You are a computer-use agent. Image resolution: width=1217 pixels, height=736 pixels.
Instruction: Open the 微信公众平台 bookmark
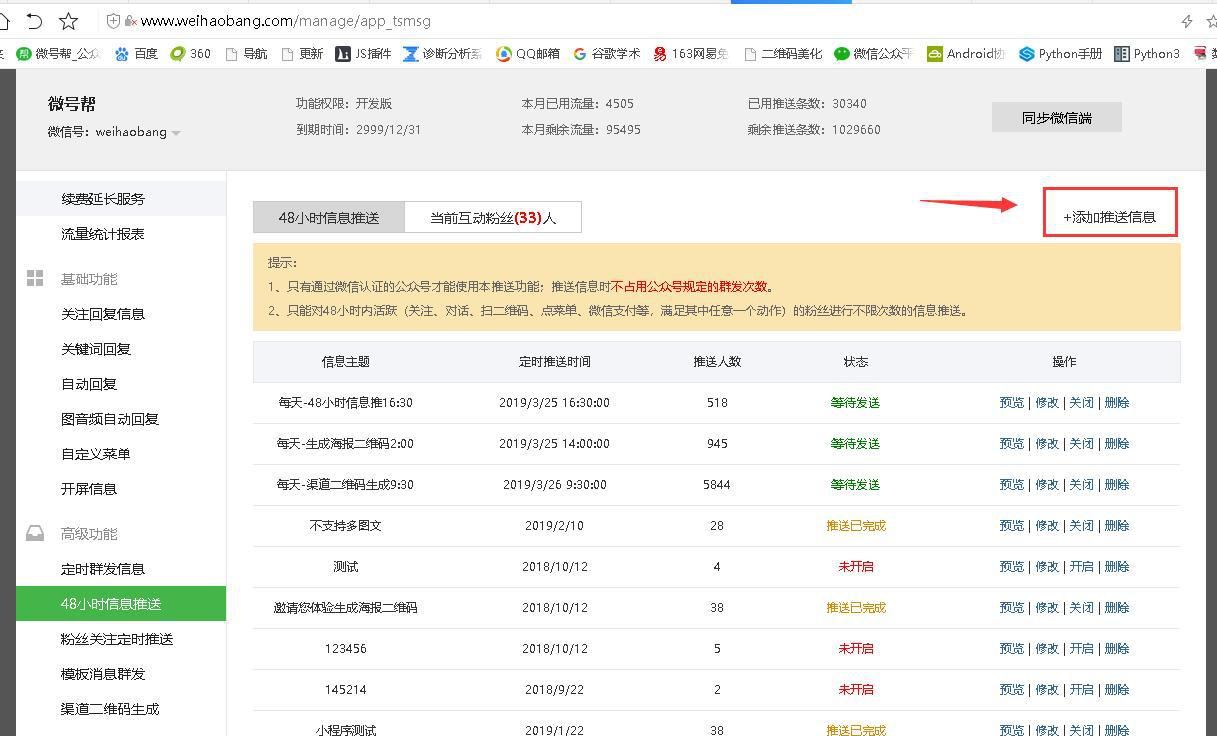click(884, 54)
